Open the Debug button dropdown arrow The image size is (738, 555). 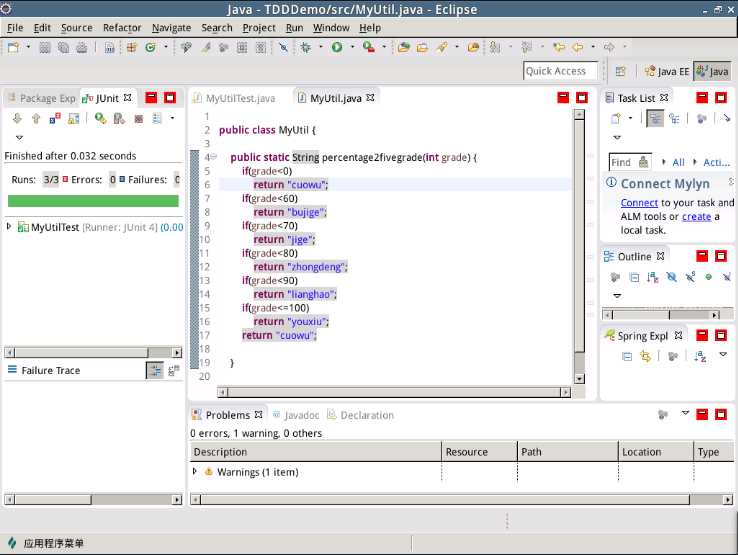click(x=321, y=47)
